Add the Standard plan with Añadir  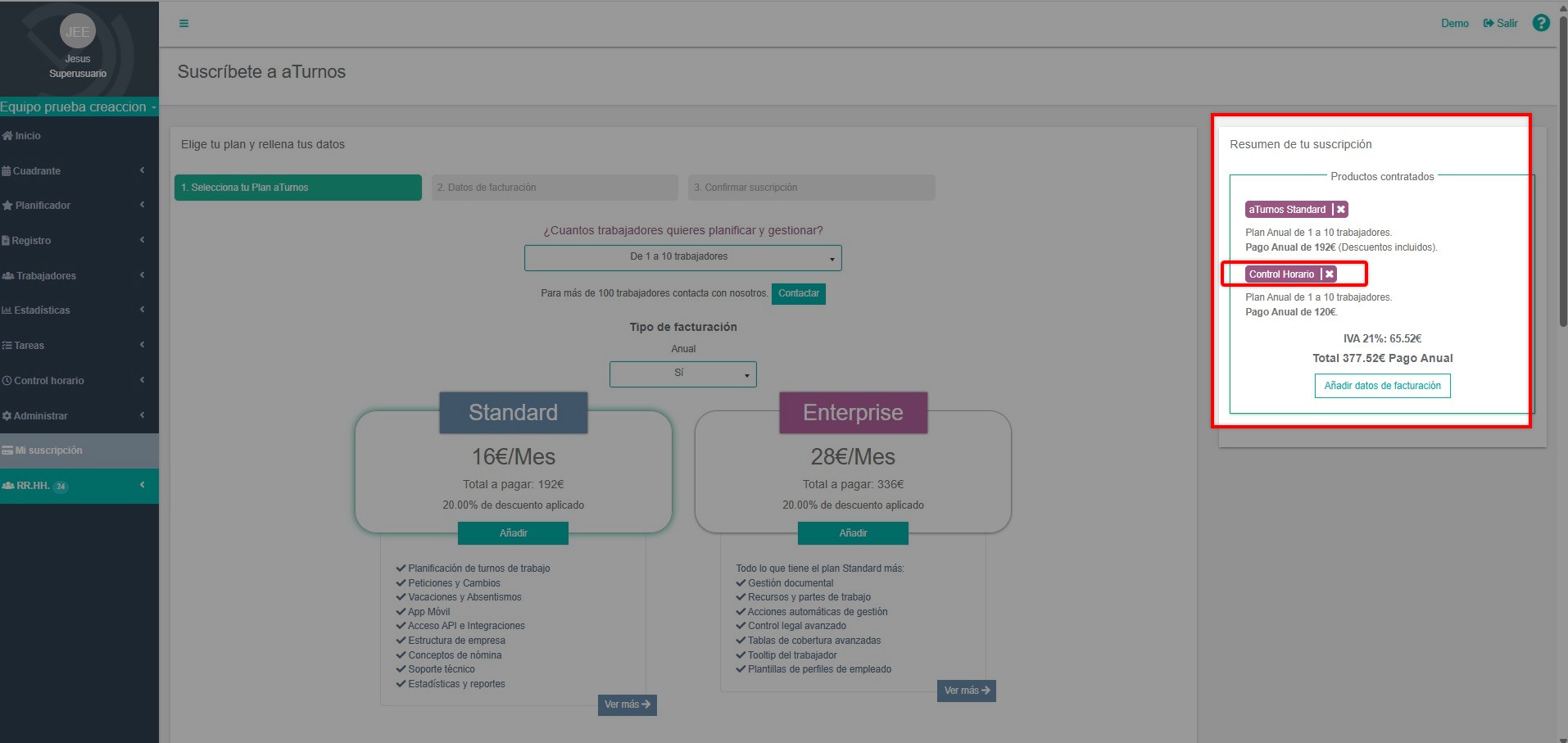pos(513,533)
